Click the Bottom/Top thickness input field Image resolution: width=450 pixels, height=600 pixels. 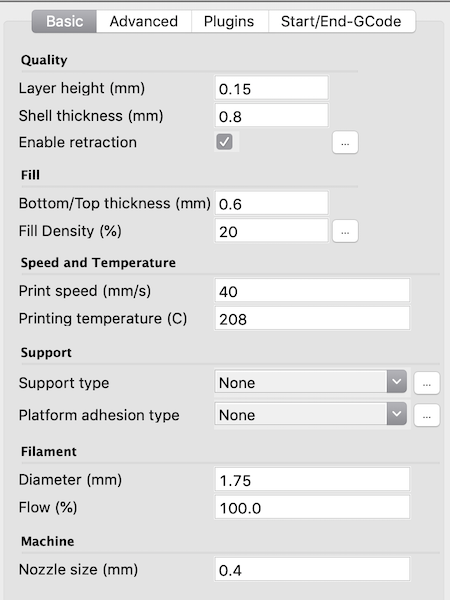[x=271, y=204]
